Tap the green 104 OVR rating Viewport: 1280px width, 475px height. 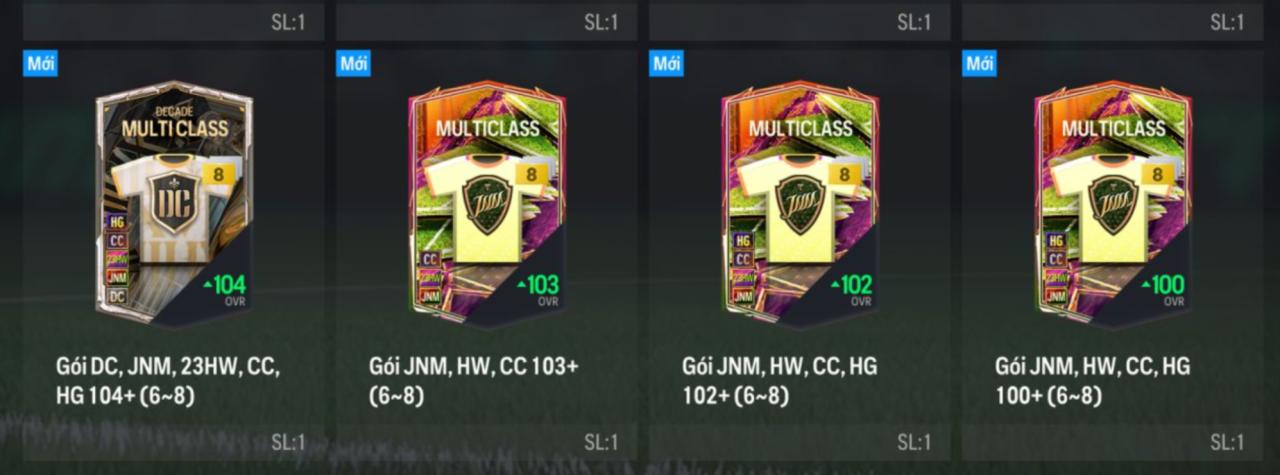224,285
